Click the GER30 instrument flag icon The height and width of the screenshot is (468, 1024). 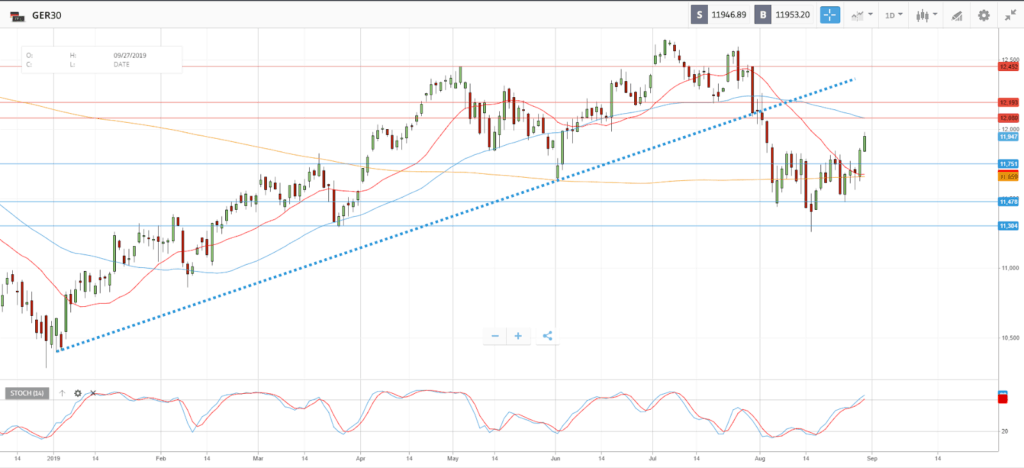[18, 15]
